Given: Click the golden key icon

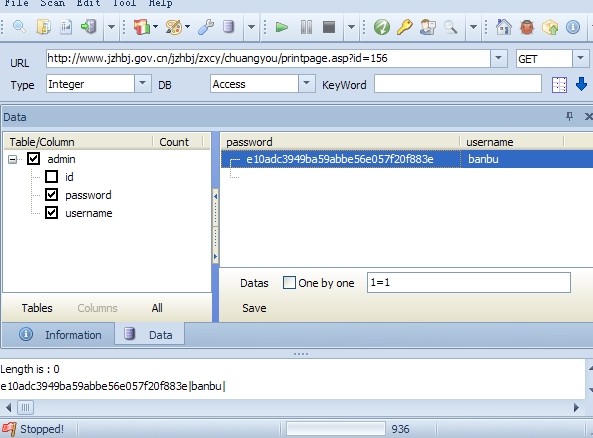Looking at the screenshot, I should pyautogui.click(x=405, y=27).
